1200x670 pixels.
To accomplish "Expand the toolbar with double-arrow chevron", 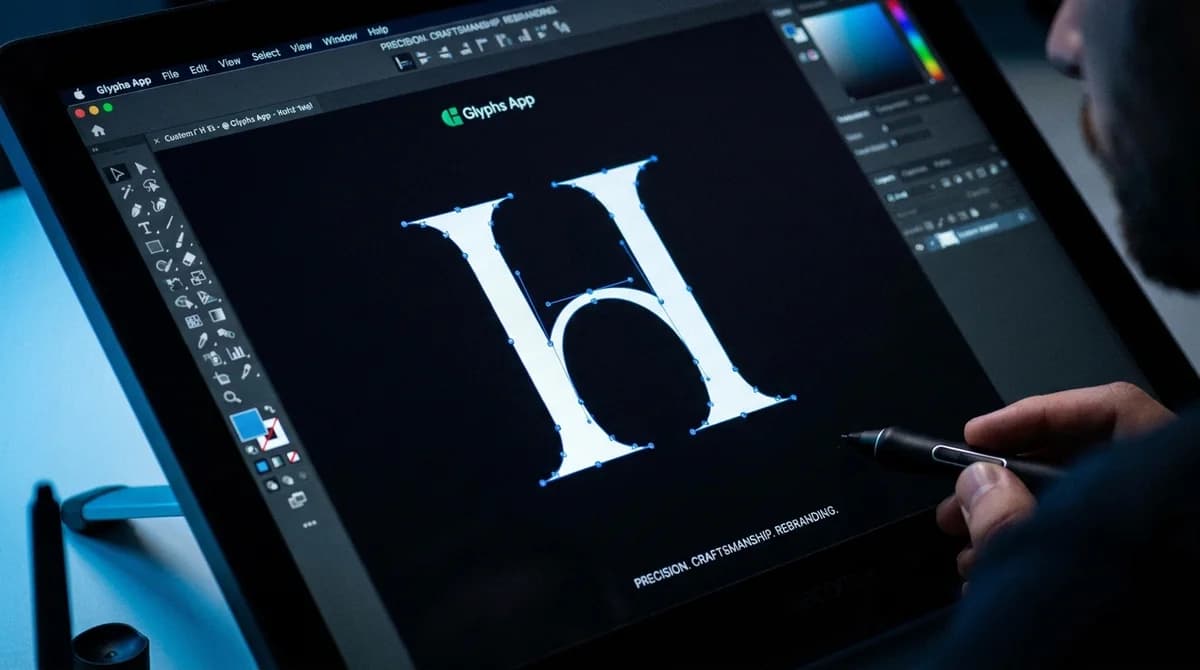I will point(95,149).
